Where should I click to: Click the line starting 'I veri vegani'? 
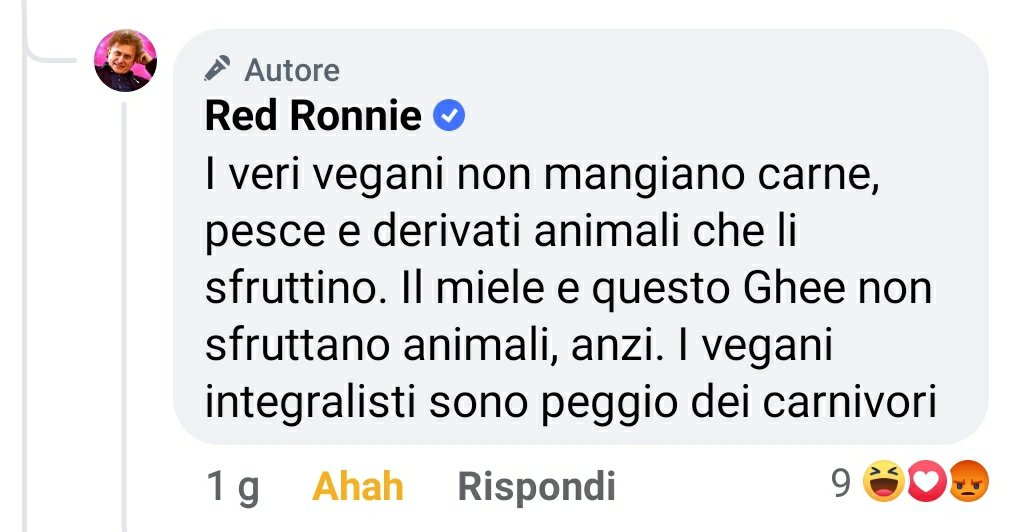(544, 177)
